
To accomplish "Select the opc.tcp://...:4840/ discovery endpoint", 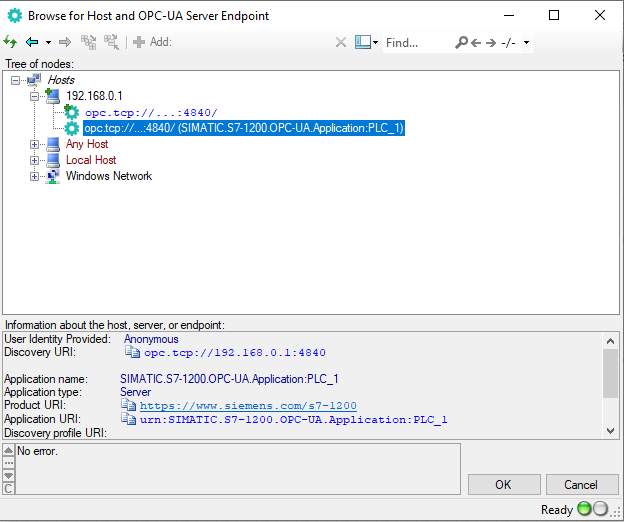I will click(x=151, y=113).
